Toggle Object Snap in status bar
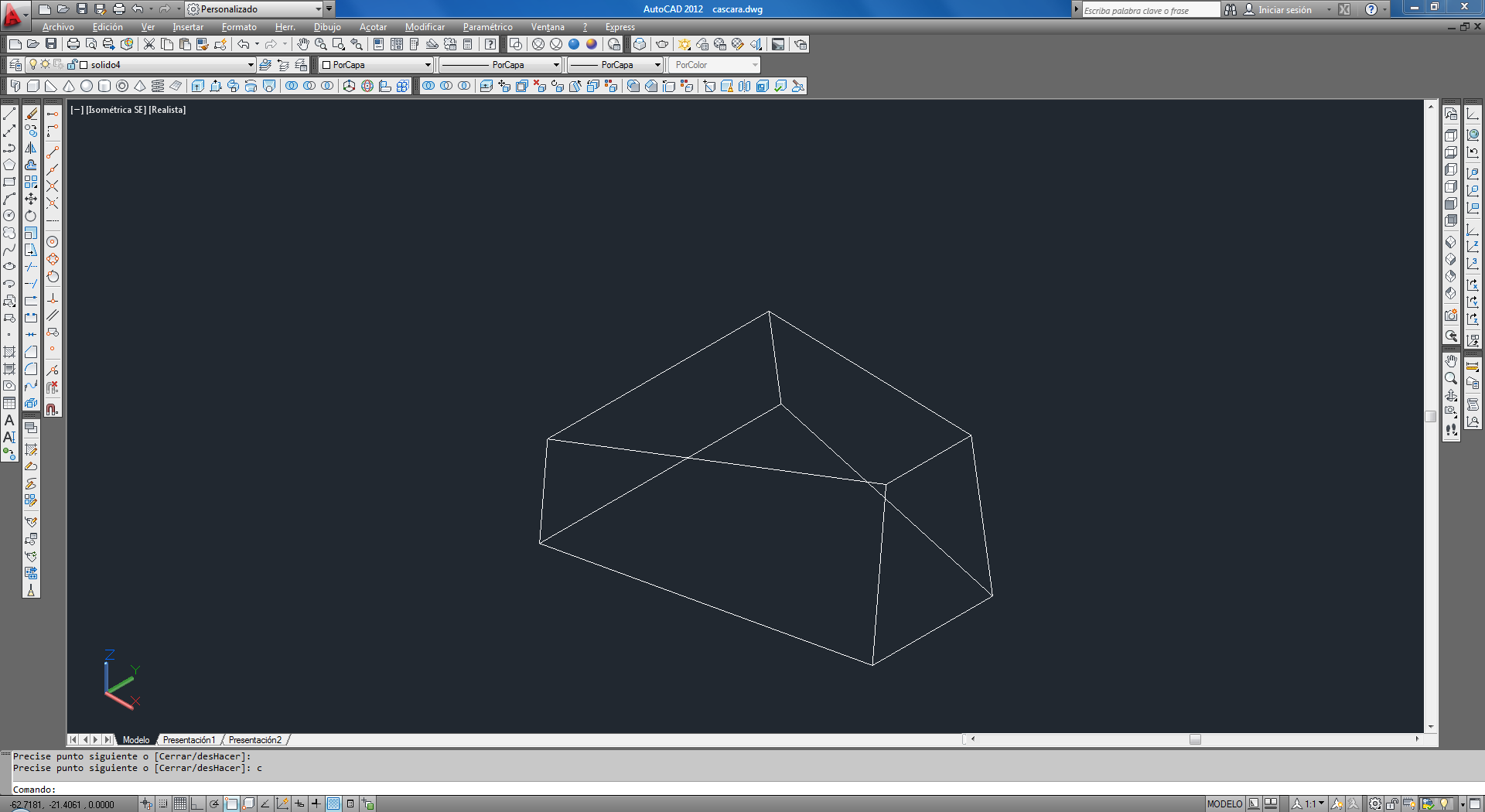The width and height of the screenshot is (1485, 812). point(231,804)
